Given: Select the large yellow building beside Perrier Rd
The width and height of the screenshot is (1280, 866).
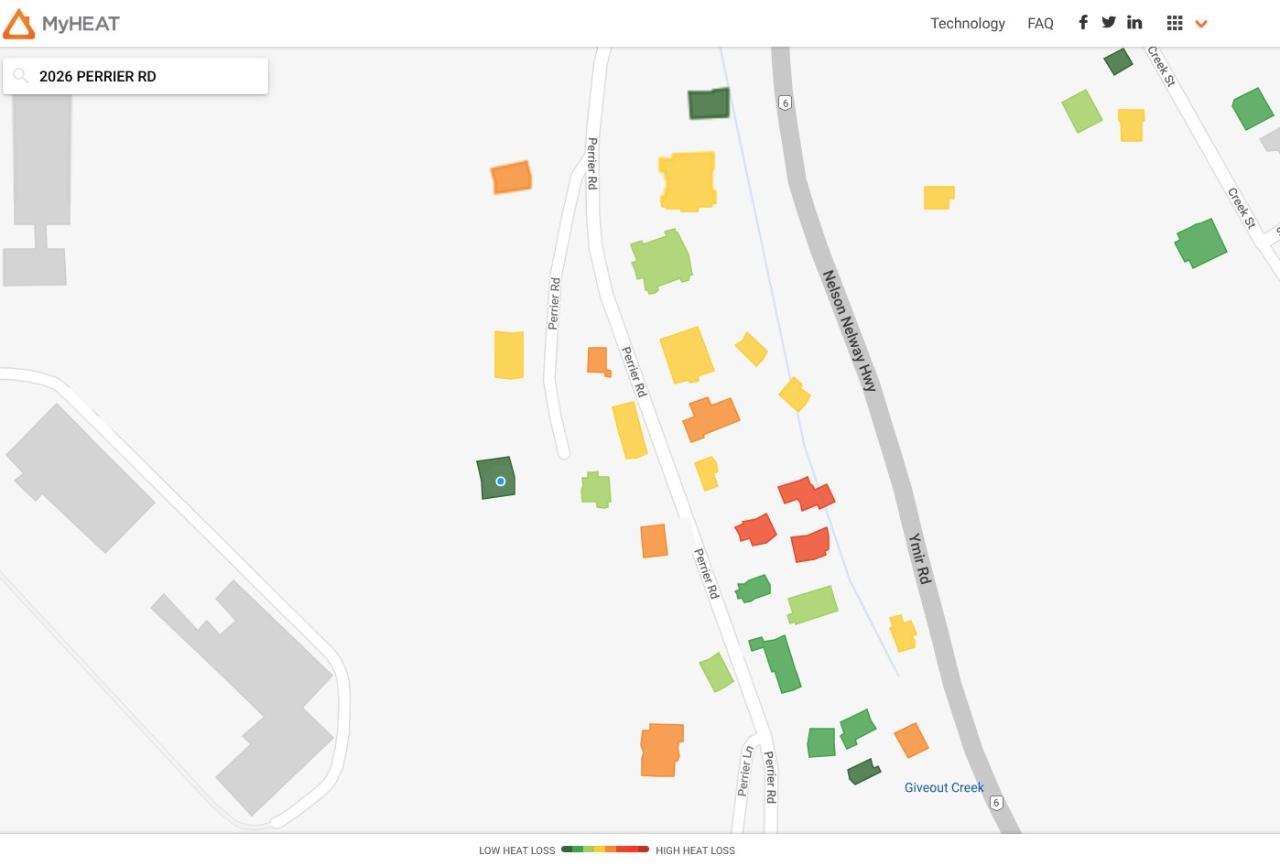Looking at the screenshot, I should (x=687, y=181).
